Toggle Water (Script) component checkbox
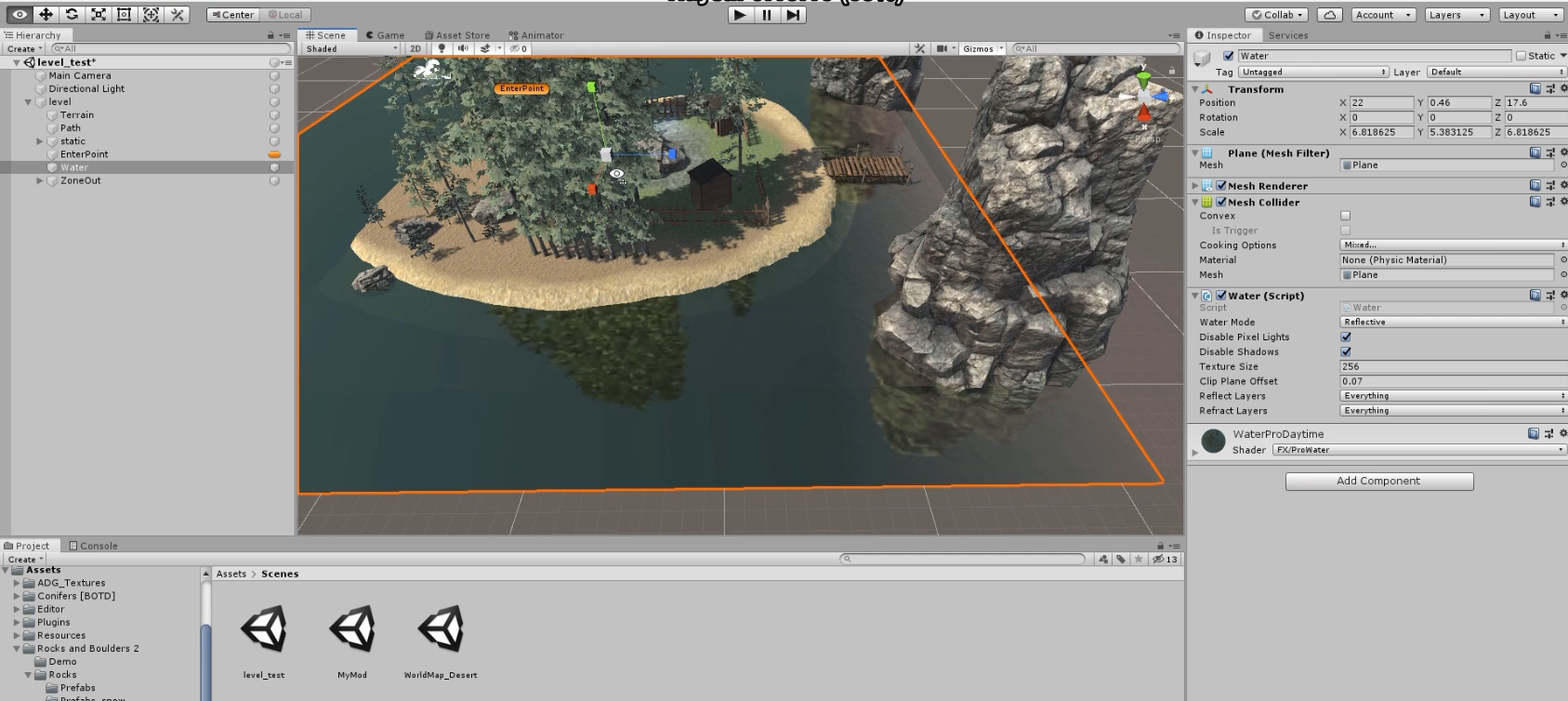Screen dimensions: 1568x701 [1221, 296]
